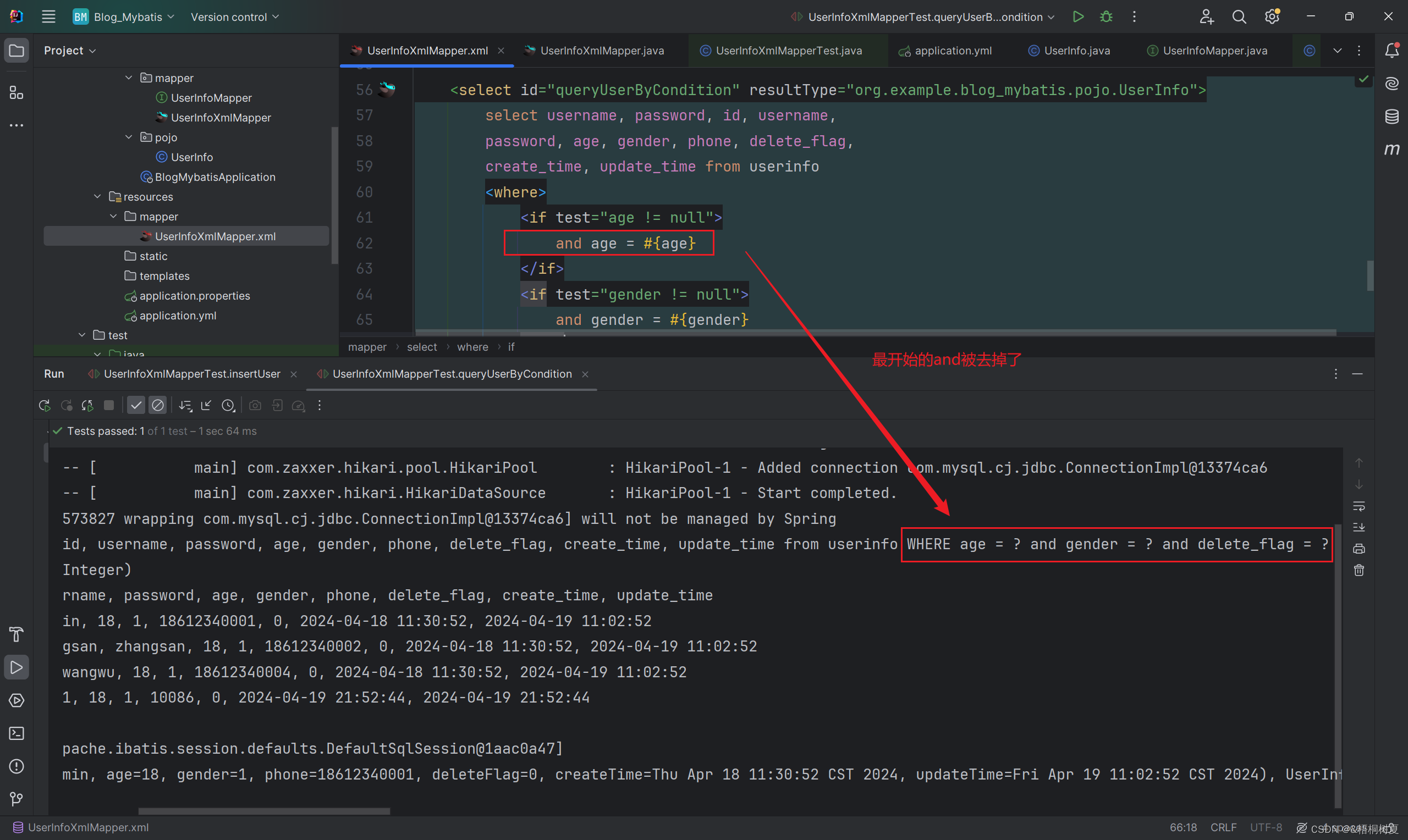
Task: Show hidden editor tabs chevron
Action: pos(1337,51)
